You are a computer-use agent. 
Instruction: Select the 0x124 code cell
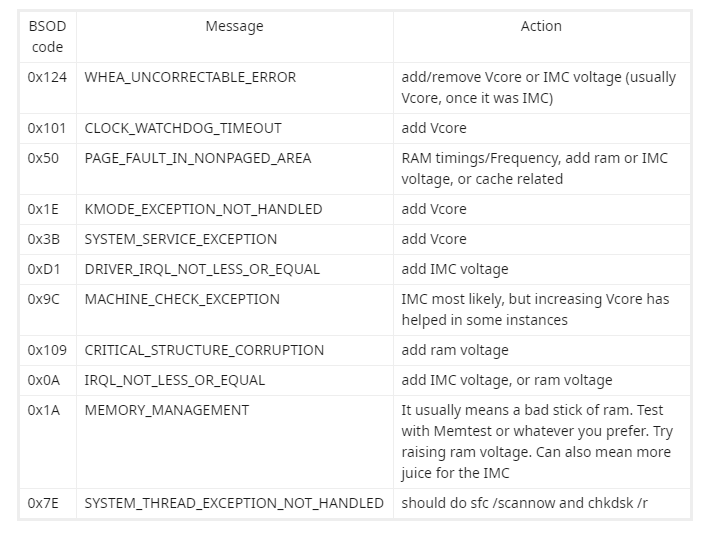pyautogui.click(x=47, y=88)
